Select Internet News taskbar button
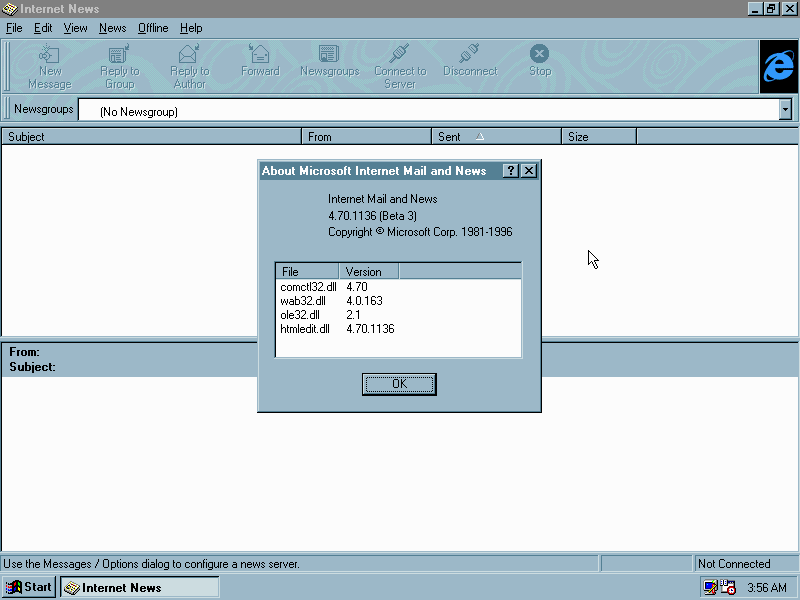800x600 pixels. [140, 587]
